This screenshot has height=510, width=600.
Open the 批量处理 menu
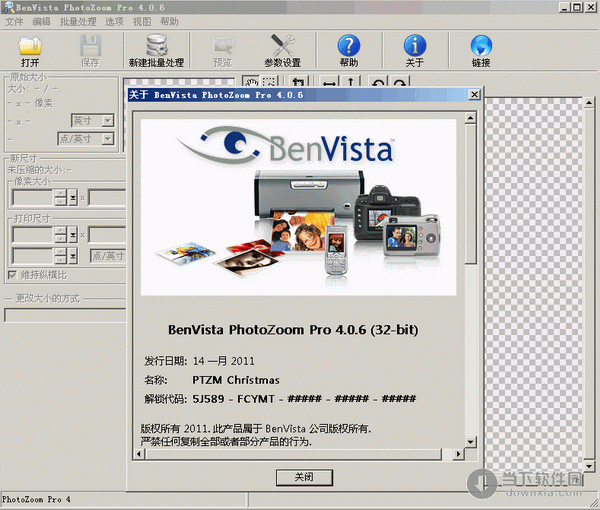click(x=78, y=22)
